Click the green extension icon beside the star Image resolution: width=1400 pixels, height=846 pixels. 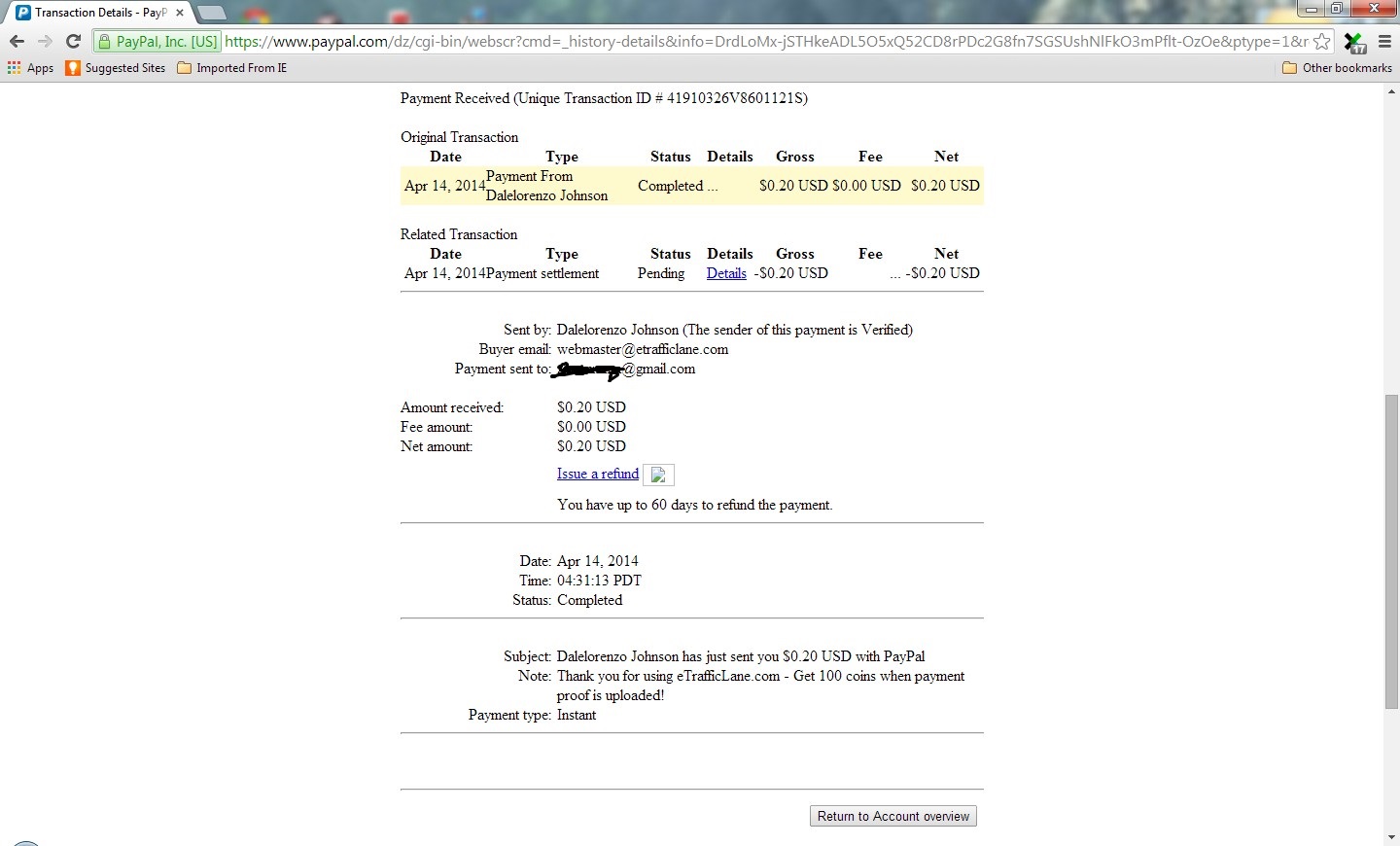1354,43
